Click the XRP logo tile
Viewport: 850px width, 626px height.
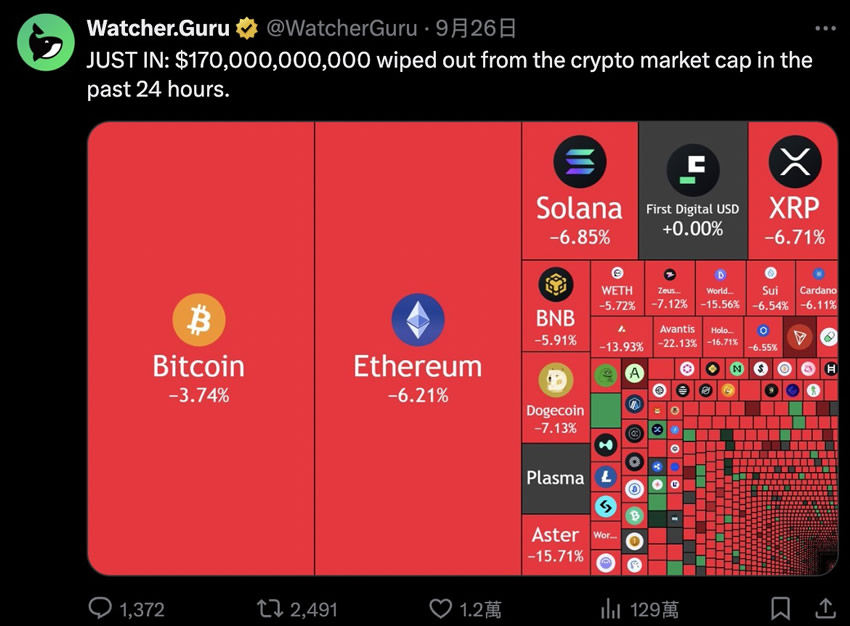coord(795,162)
